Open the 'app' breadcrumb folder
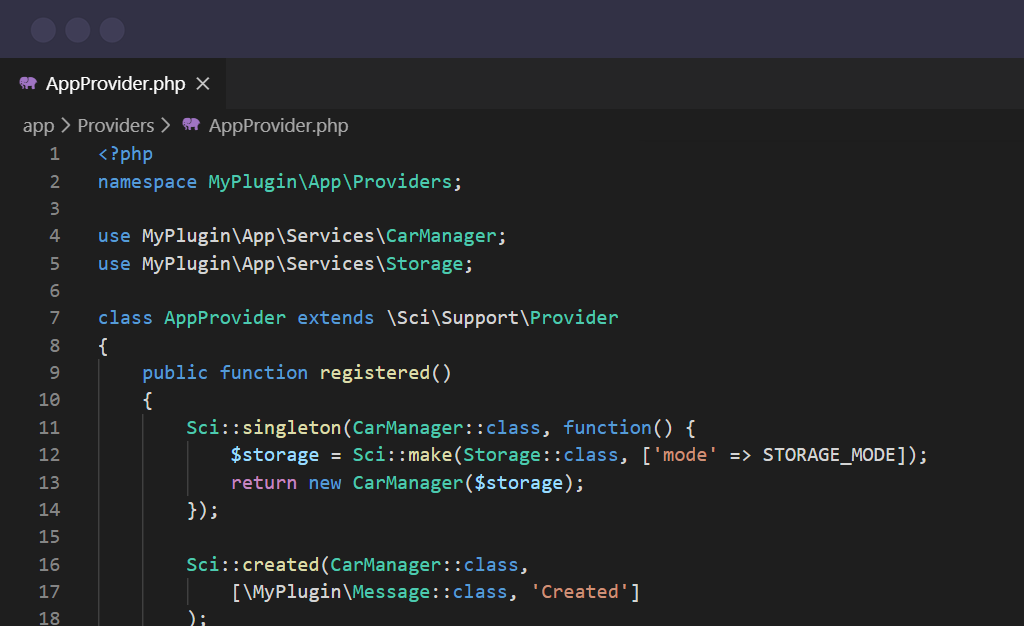1024x626 pixels. [39, 125]
